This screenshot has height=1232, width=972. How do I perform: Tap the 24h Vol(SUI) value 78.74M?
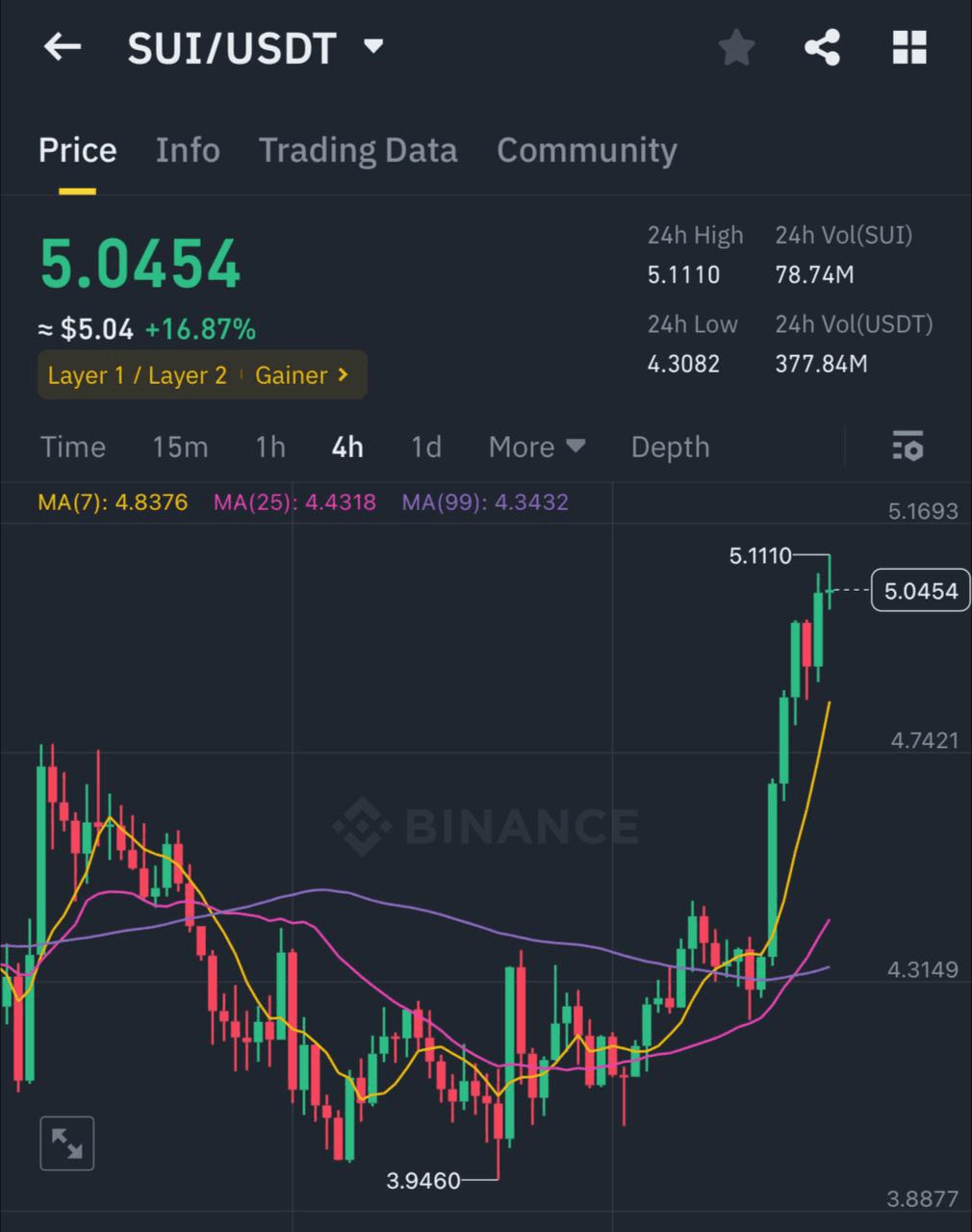(814, 275)
